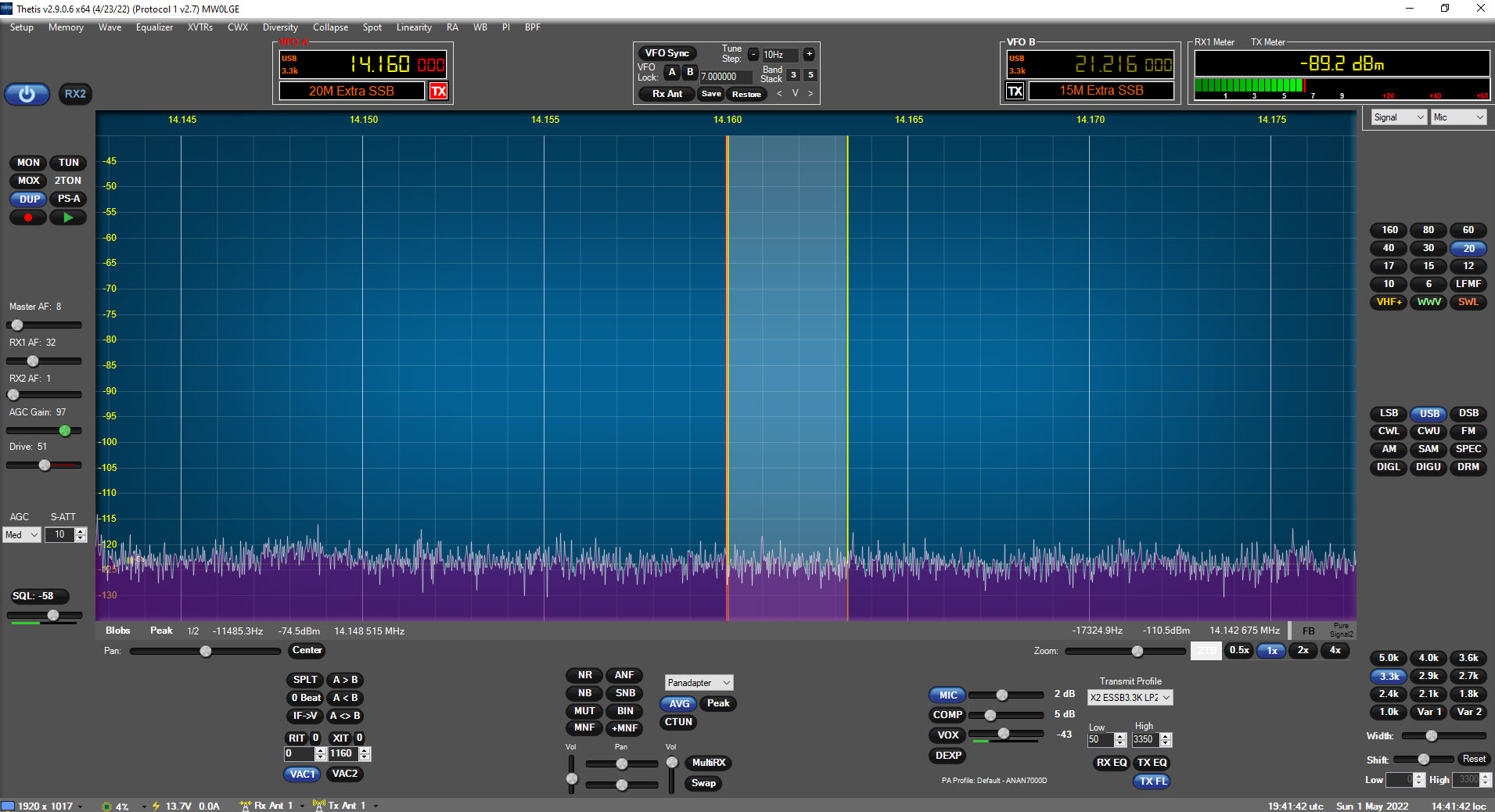The height and width of the screenshot is (812, 1495).
Task: Expand the Transmit Profile dropdown
Action: point(1130,697)
